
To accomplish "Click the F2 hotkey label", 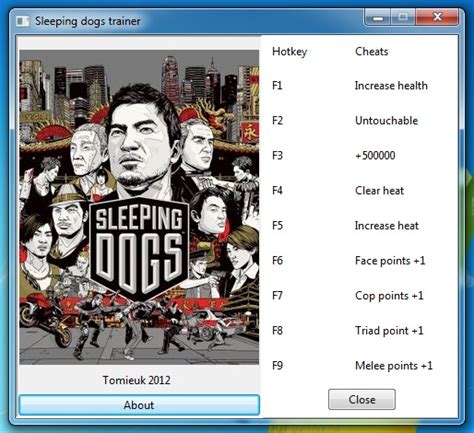I will (277, 120).
